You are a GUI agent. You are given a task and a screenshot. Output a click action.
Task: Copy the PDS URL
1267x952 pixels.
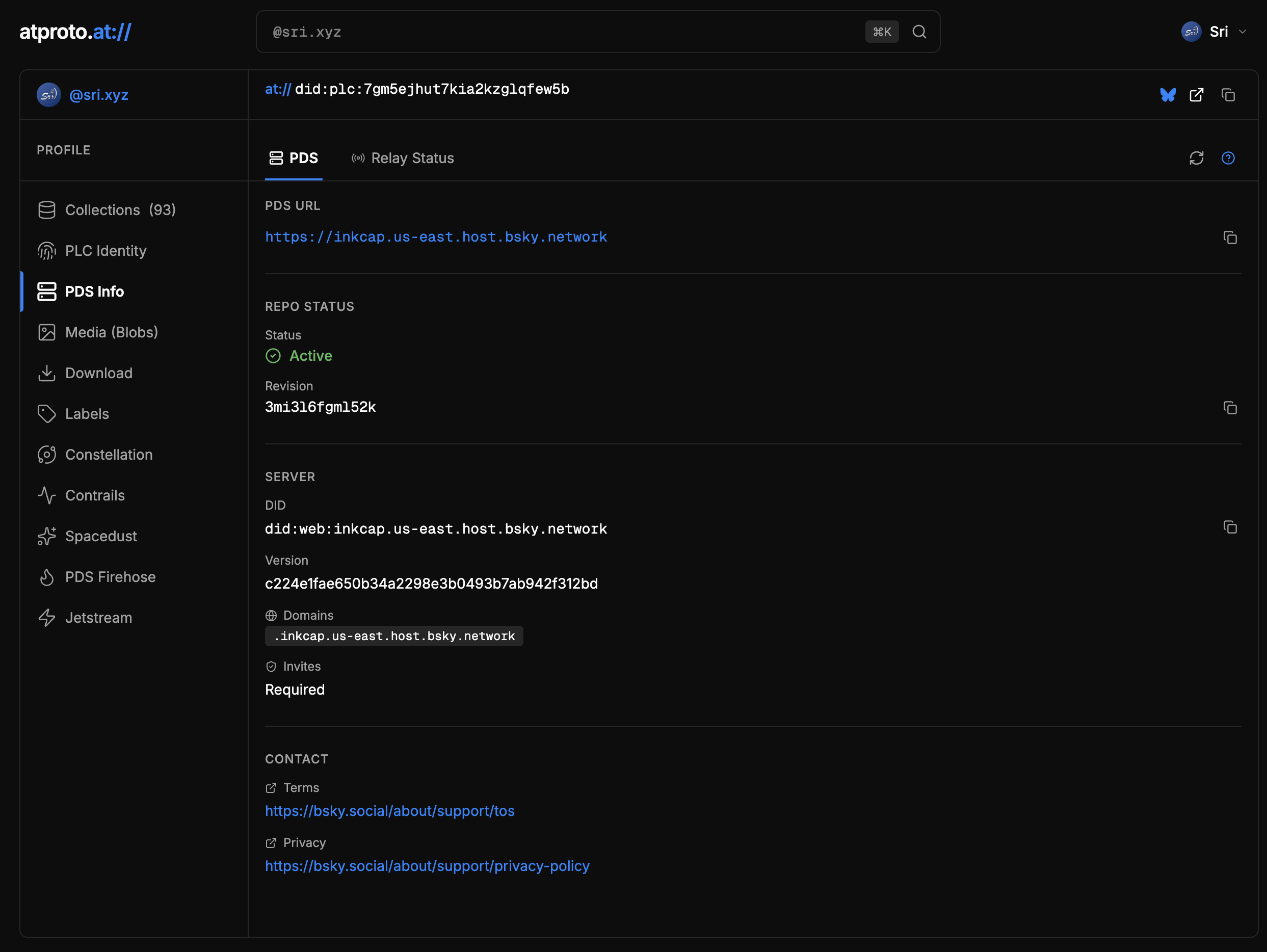tap(1230, 237)
